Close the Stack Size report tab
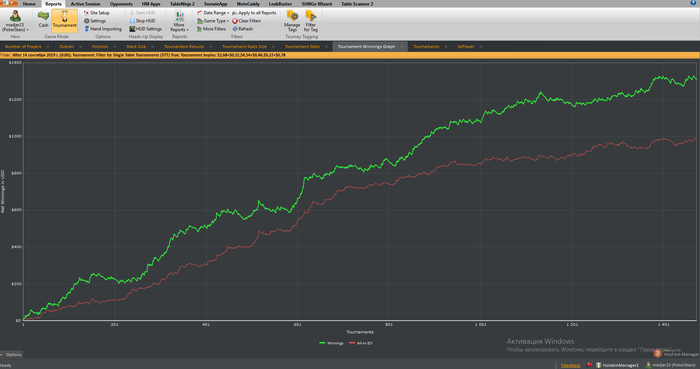Viewport: 700px width, 369px height. click(x=152, y=46)
